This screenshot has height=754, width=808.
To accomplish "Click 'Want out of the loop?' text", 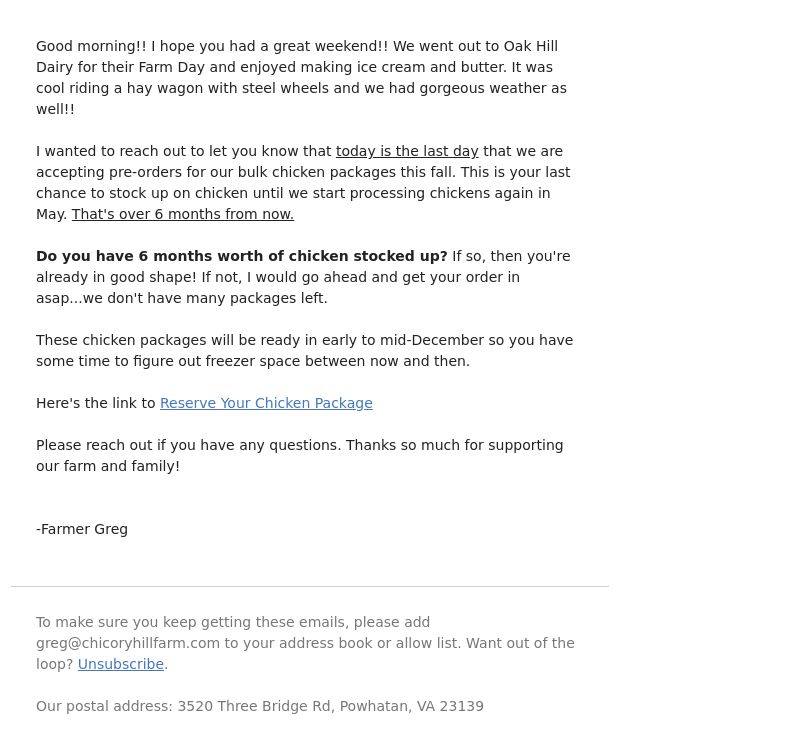I will pyautogui.click(x=305, y=654).
